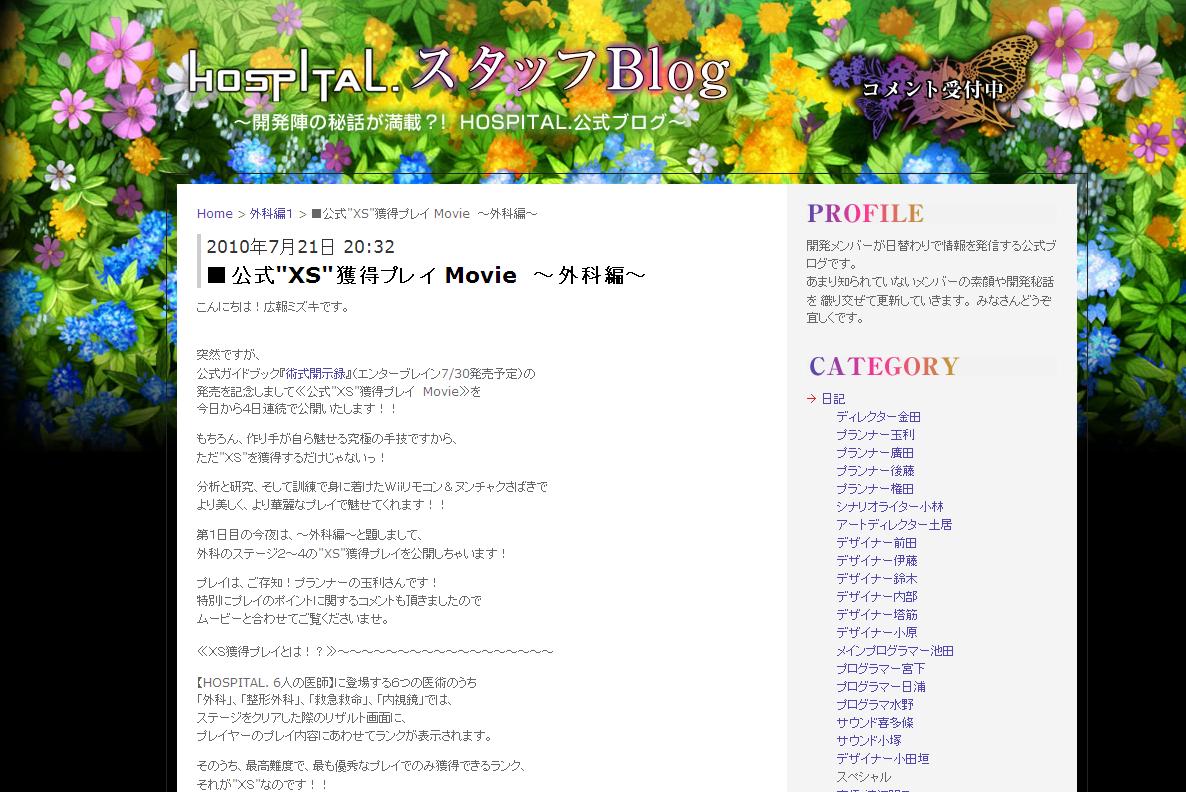
Task: Browse the サウンド小塚 category
Action: (868, 741)
